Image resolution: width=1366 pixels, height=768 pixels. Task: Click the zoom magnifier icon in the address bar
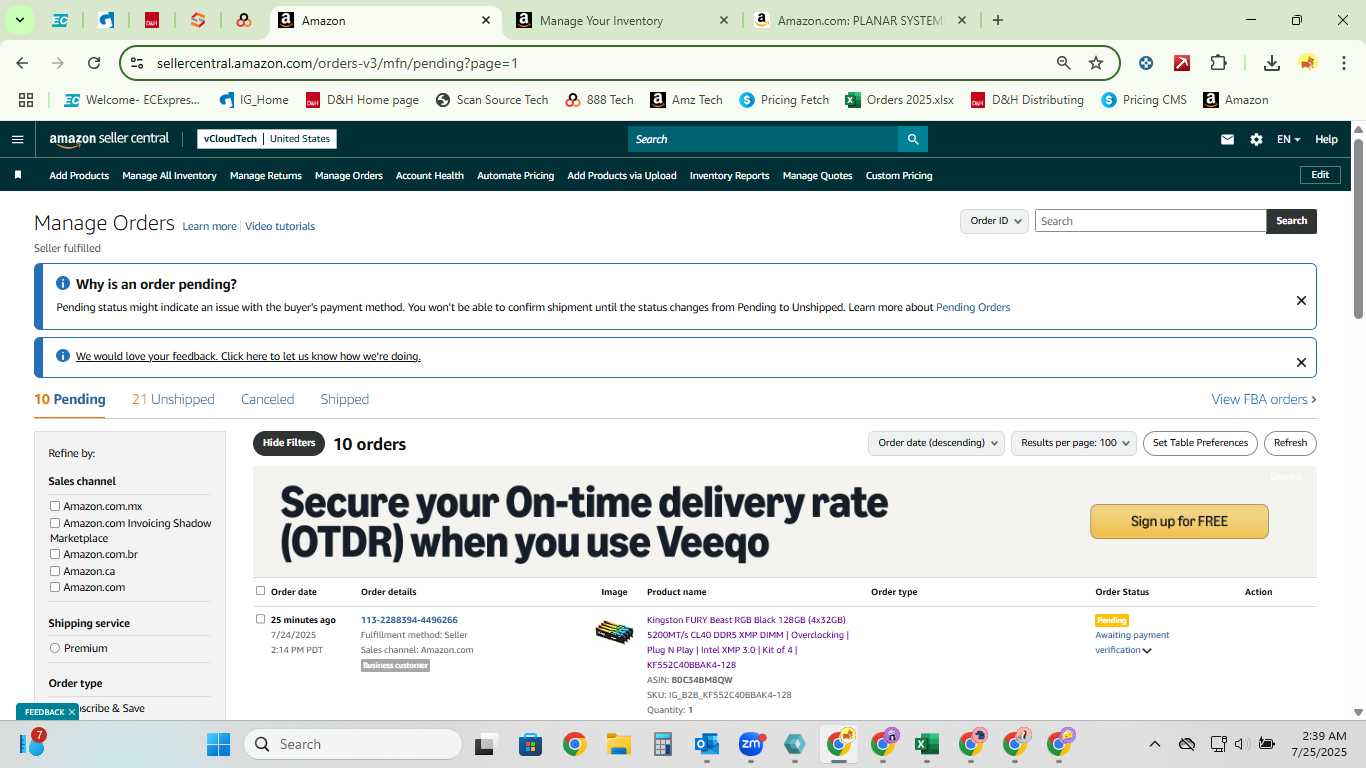pyautogui.click(x=1064, y=63)
